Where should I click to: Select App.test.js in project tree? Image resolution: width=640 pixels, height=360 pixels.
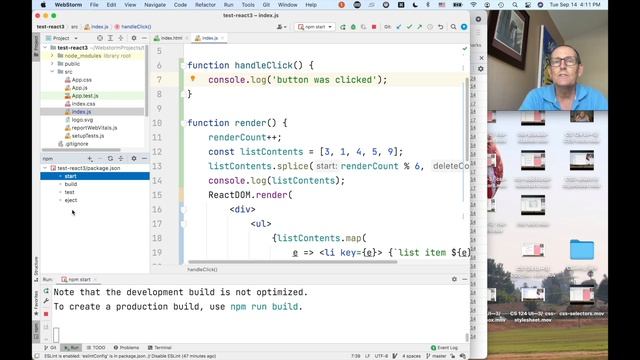tap(85, 96)
